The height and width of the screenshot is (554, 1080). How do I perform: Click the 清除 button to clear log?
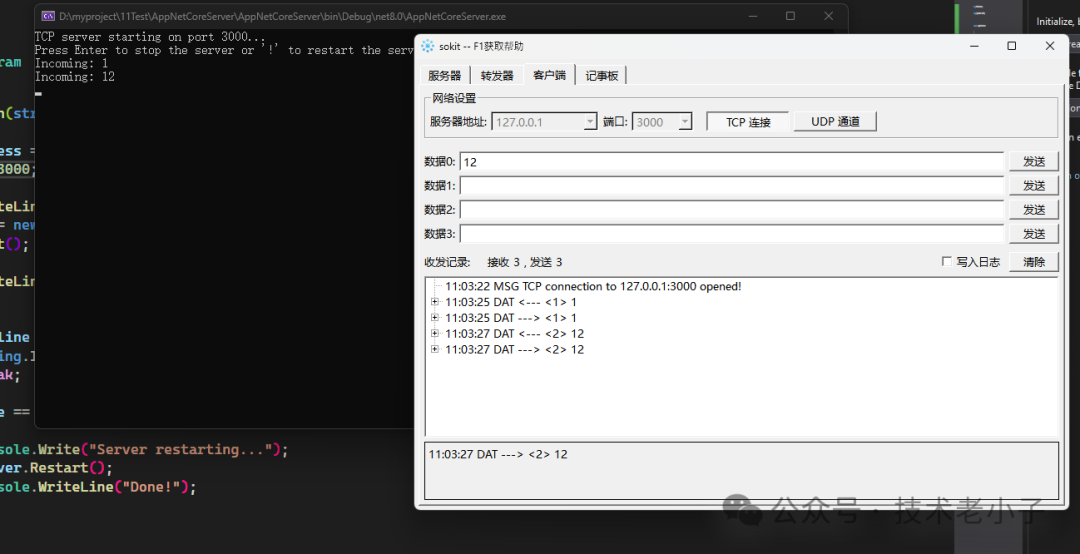tap(1033, 262)
